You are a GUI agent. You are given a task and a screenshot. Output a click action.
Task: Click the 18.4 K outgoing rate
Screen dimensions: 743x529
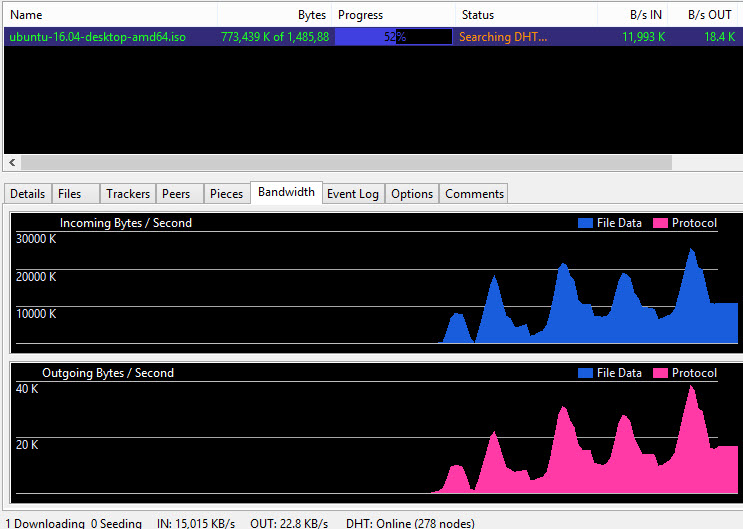719,37
